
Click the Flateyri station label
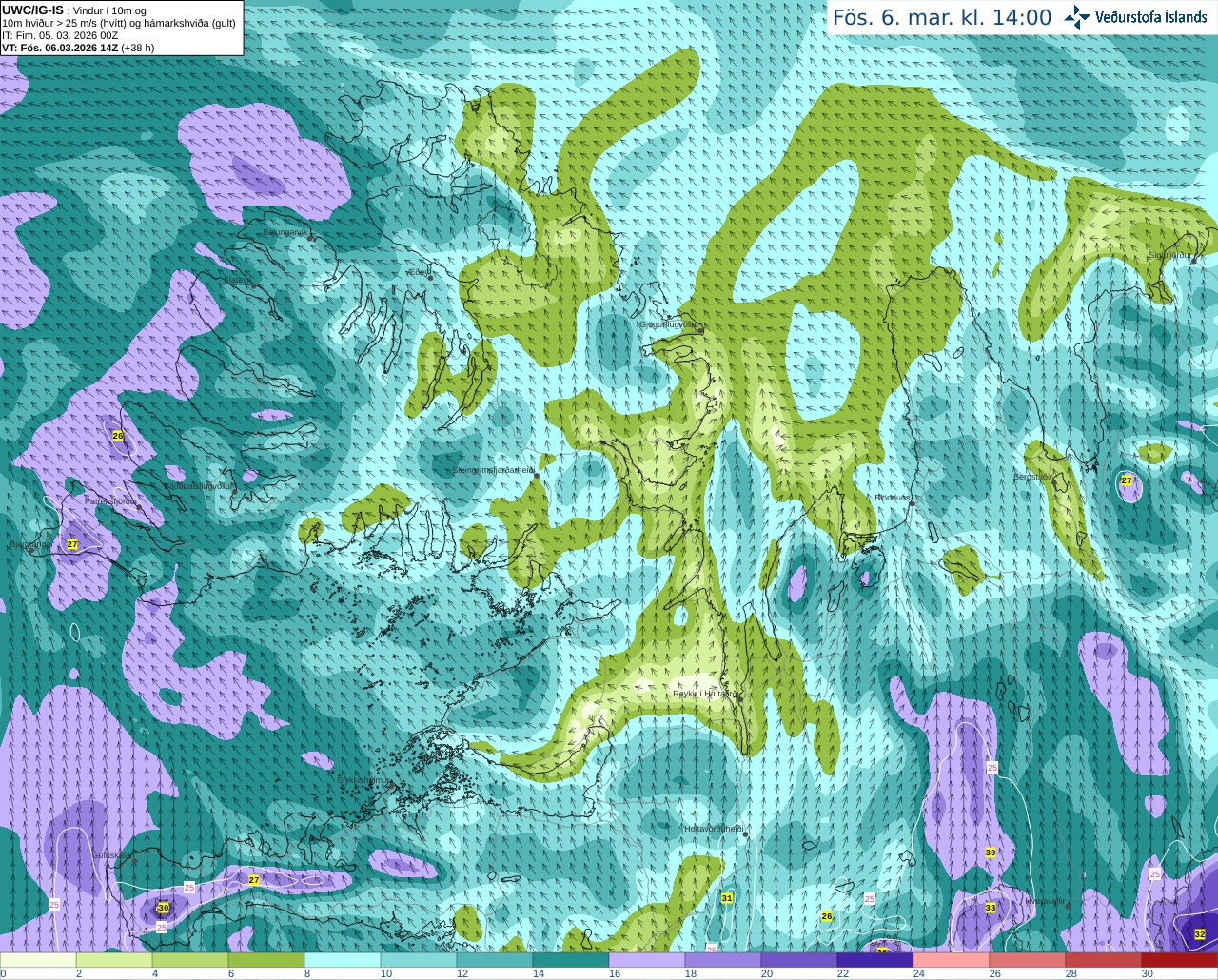[x=238, y=280]
